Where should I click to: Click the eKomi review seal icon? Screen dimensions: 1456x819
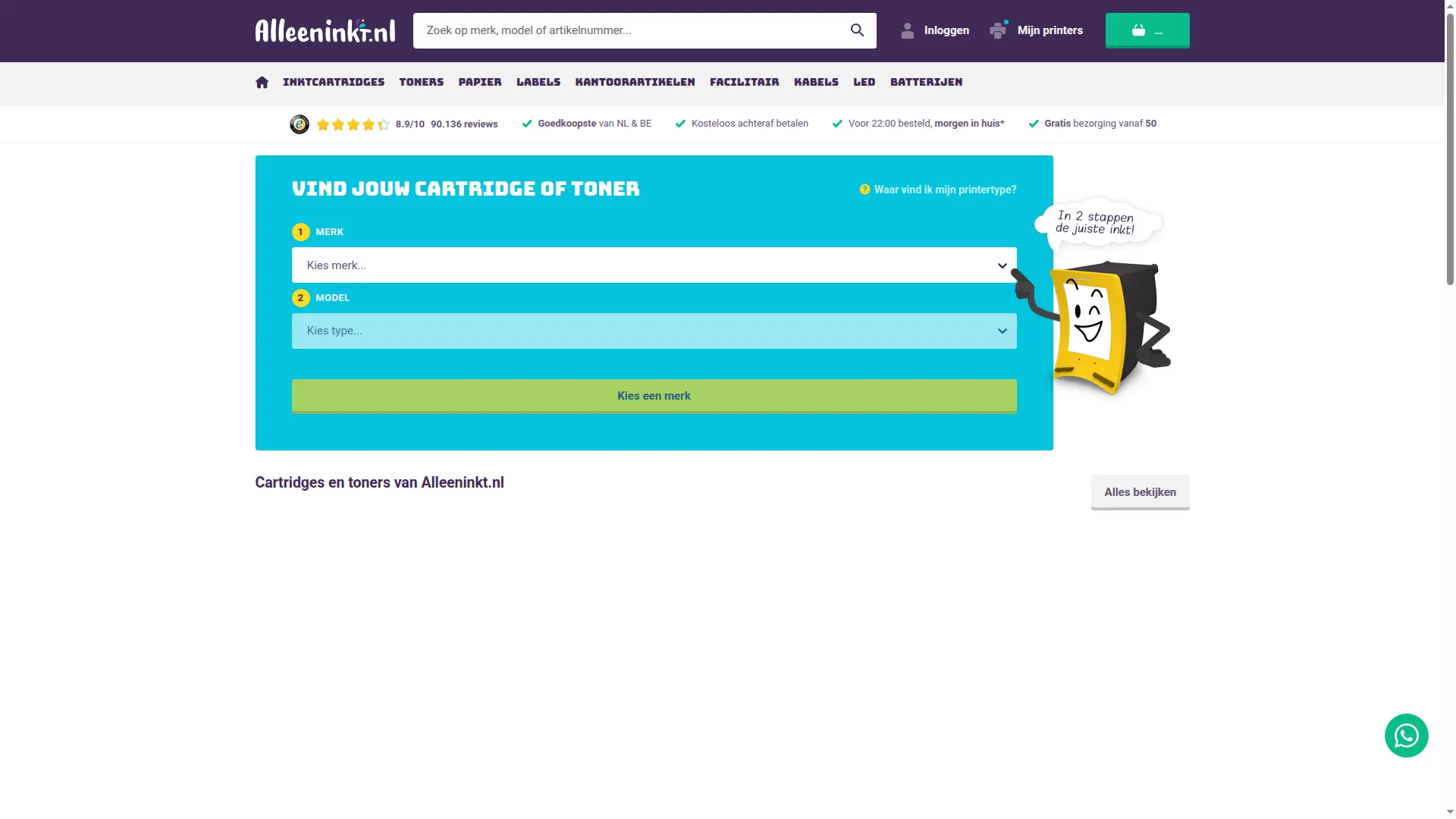pyautogui.click(x=300, y=124)
